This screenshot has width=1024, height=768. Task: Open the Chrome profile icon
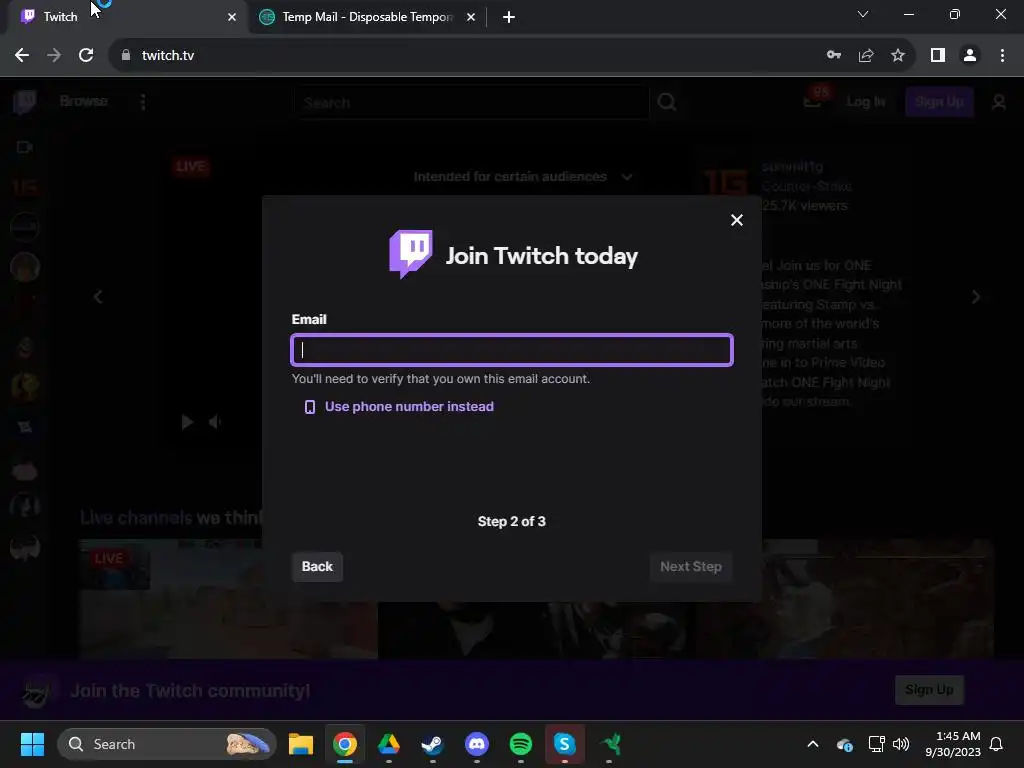(x=970, y=55)
